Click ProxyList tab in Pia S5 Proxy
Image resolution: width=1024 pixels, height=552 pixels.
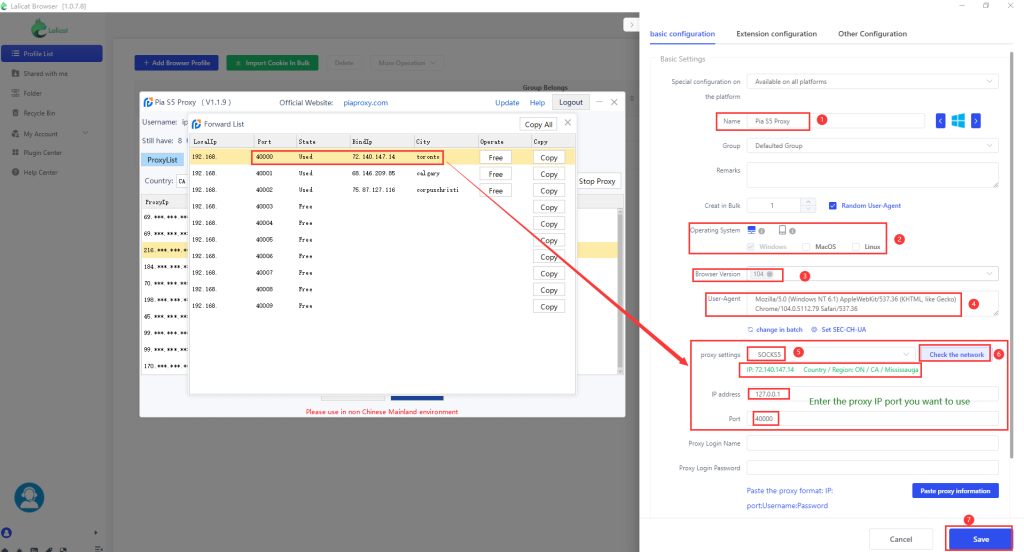pos(162,159)
